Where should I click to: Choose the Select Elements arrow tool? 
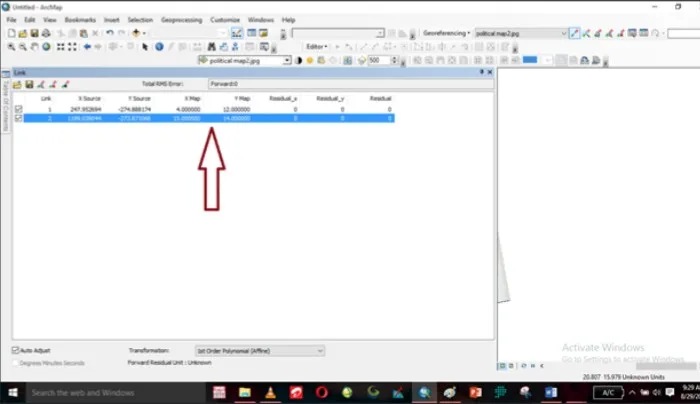[x=145, y=47]
